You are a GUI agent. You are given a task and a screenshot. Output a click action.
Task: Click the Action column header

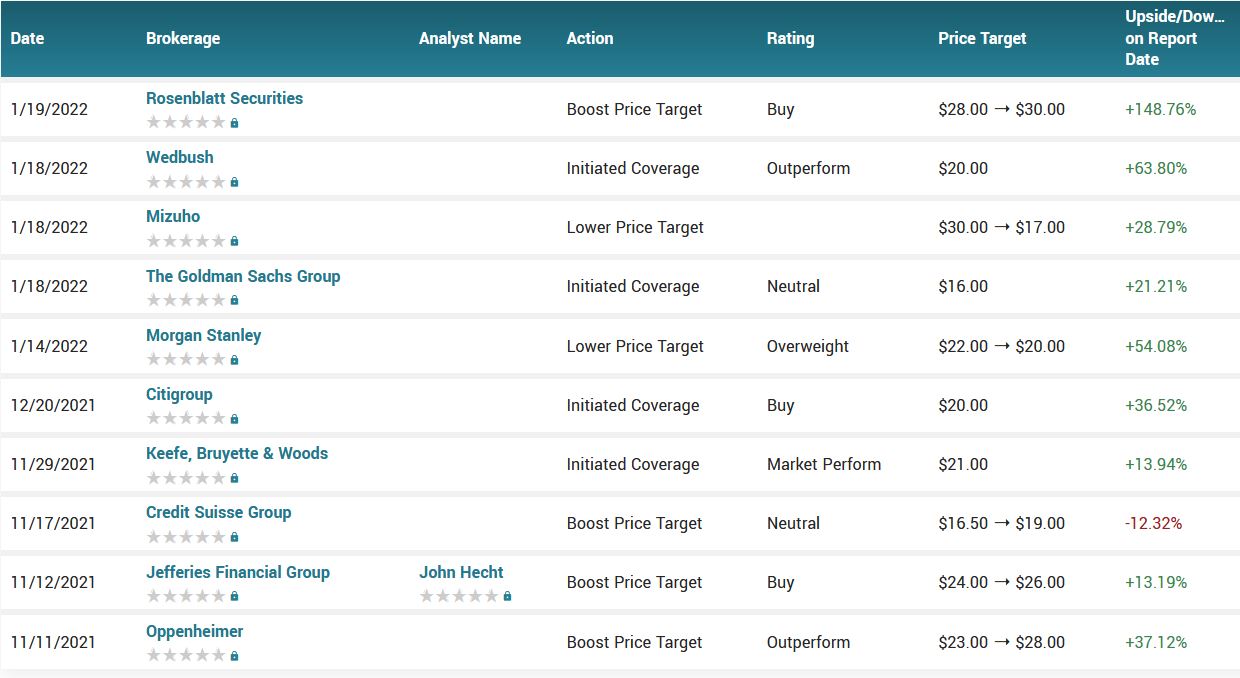tap(590, 38)
